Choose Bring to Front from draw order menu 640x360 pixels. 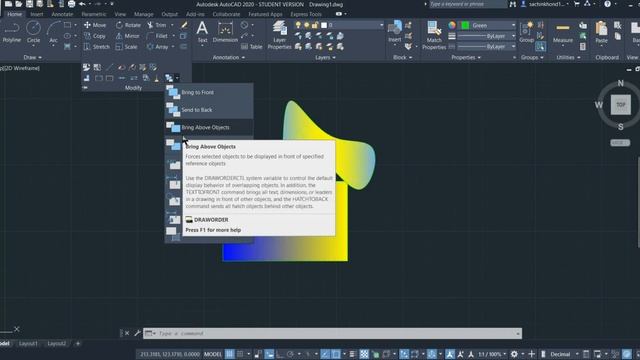209,93
